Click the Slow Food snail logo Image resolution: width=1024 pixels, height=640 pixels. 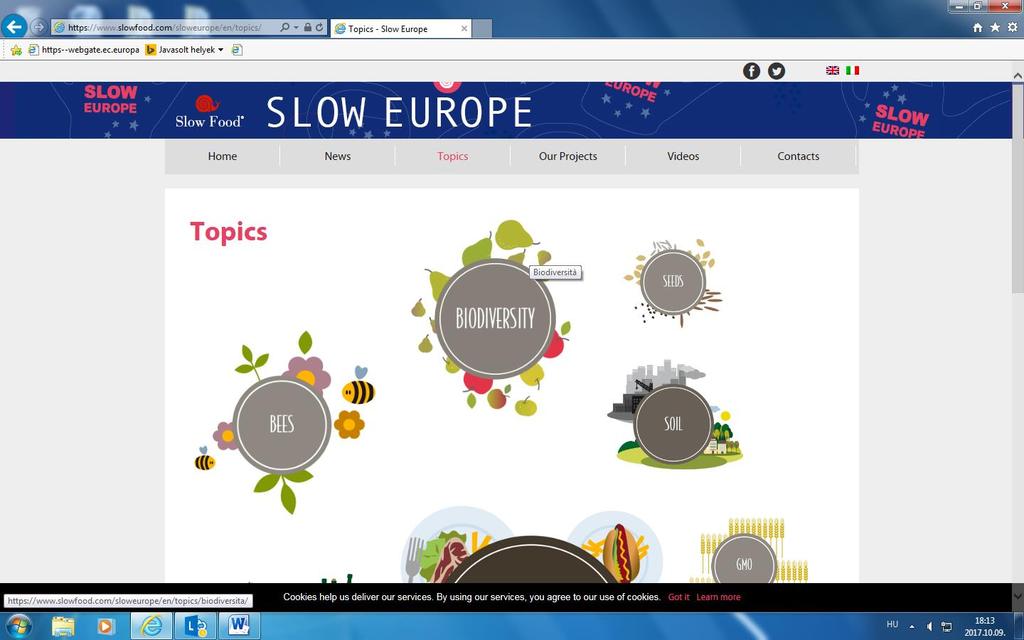pyautogui.click(x=210, y=111)
